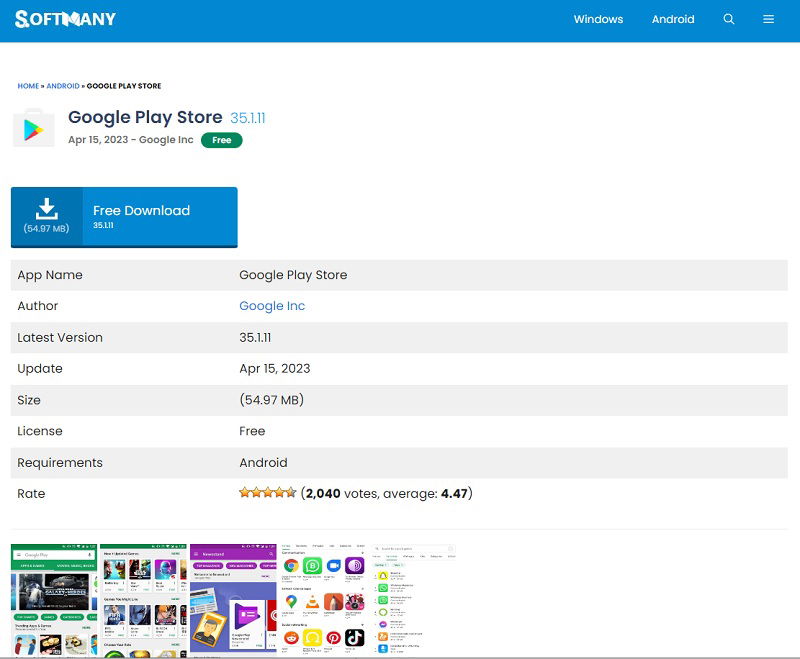
Task: Open purple Newsstand screenshot thumbnail
Action: coord(233,599)
